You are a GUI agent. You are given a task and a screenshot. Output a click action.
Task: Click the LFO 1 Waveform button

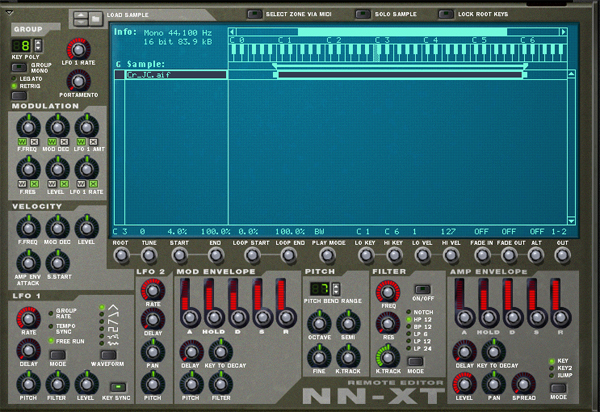pos(108,355)
